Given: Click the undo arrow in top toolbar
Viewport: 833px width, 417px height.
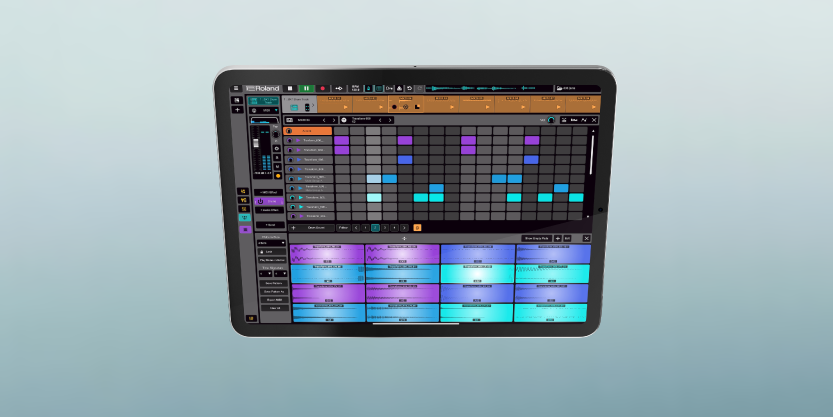Looking at the screenshot, I should coord(410,88).
